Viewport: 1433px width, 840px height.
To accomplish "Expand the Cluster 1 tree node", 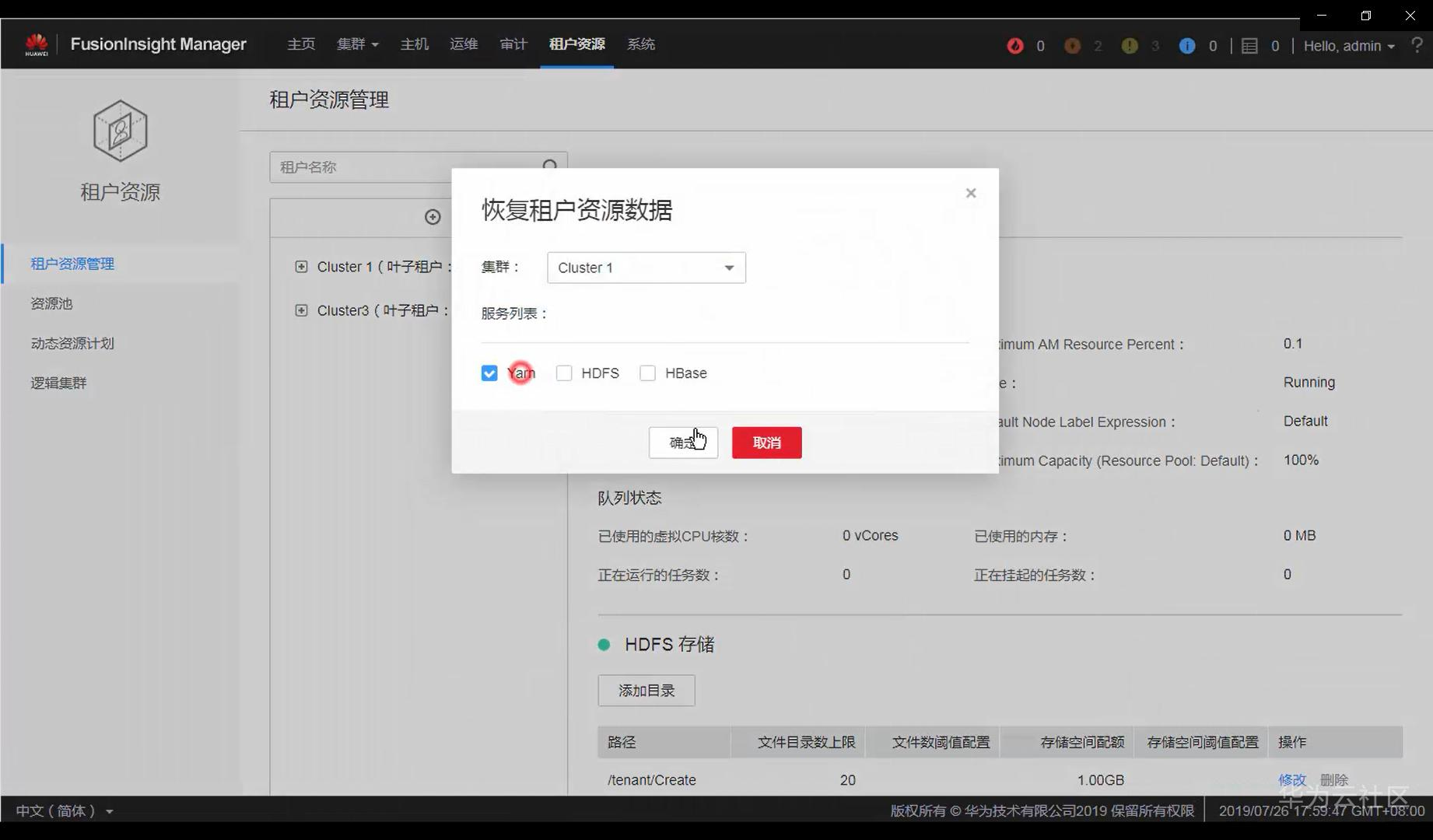I will (x=301, y=267).
